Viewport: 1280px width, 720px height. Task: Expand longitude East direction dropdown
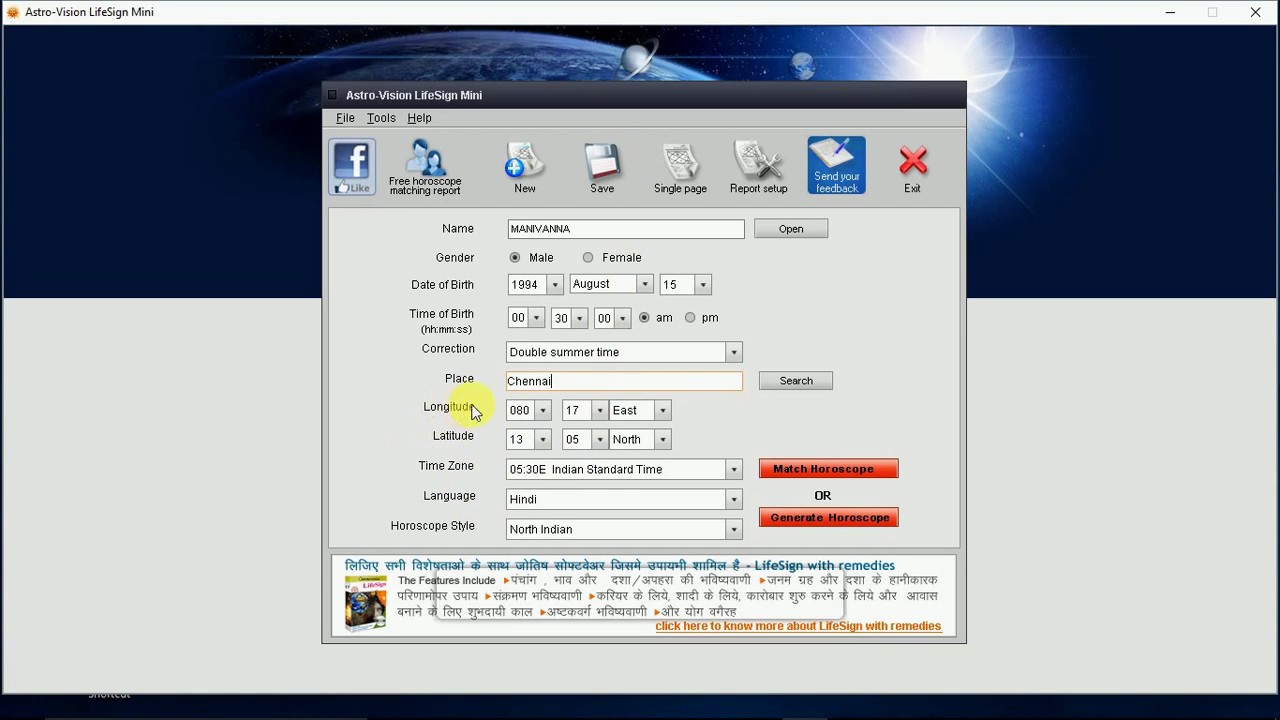[x=662, y=411]
